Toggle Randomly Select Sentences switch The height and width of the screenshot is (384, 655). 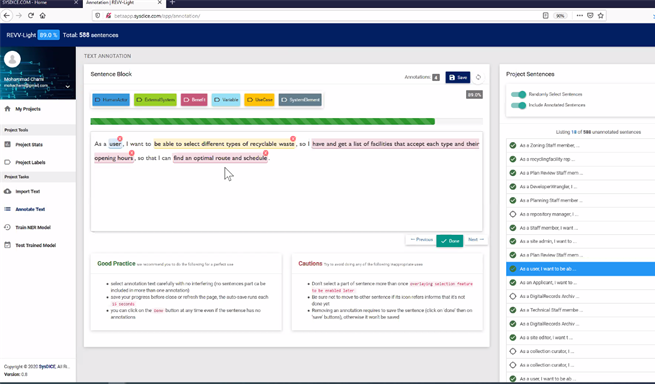(518, 94)
